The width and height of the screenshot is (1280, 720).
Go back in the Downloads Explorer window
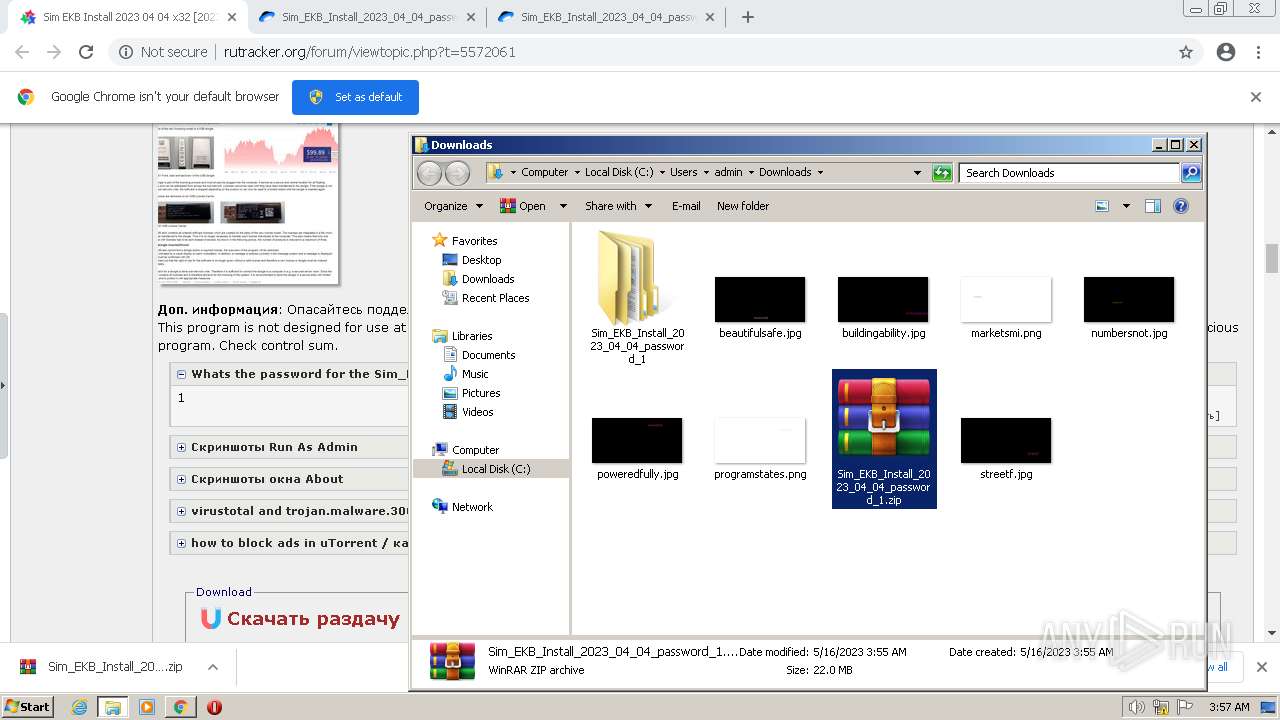tap(429, 173)
